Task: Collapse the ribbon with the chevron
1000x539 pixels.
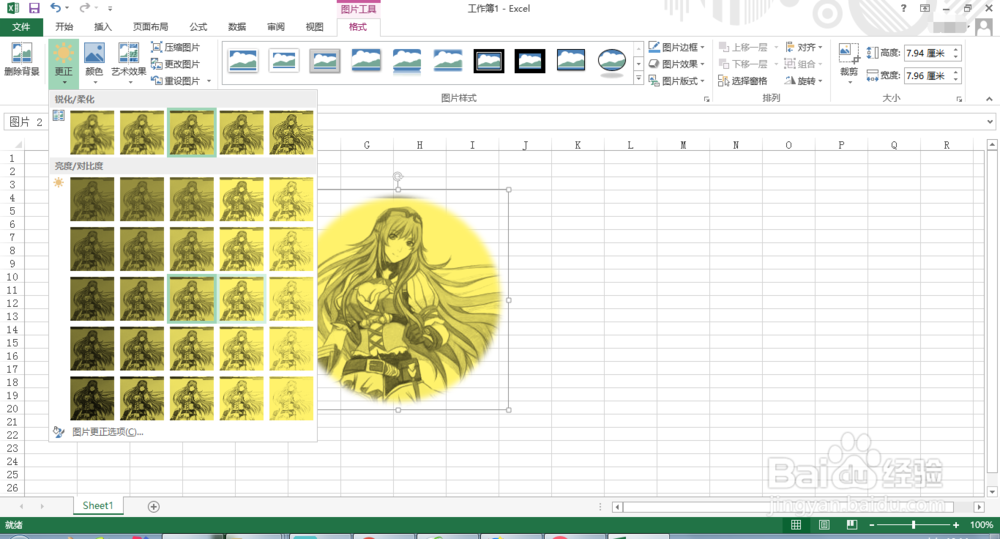Action: point(989,99)
